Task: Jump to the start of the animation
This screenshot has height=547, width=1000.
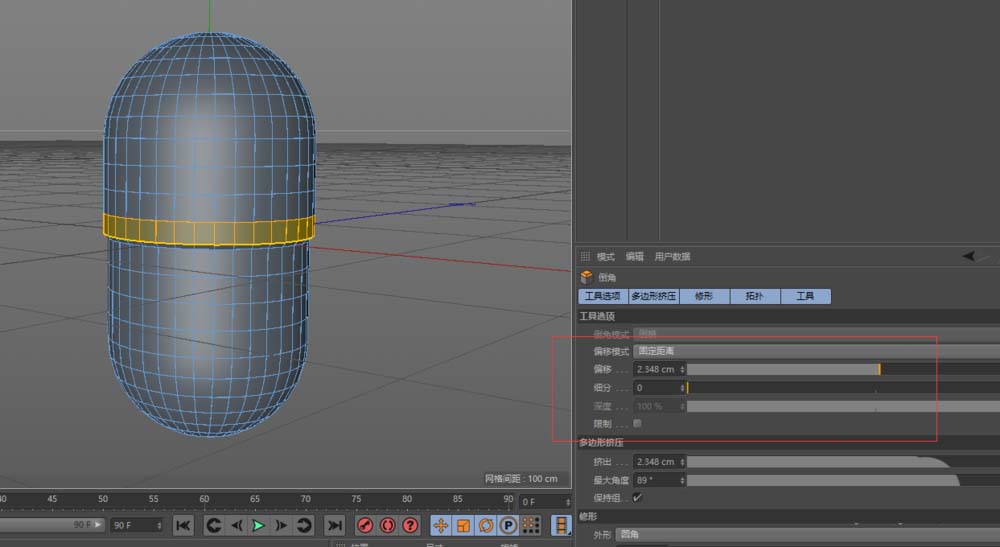Action: 183,525
